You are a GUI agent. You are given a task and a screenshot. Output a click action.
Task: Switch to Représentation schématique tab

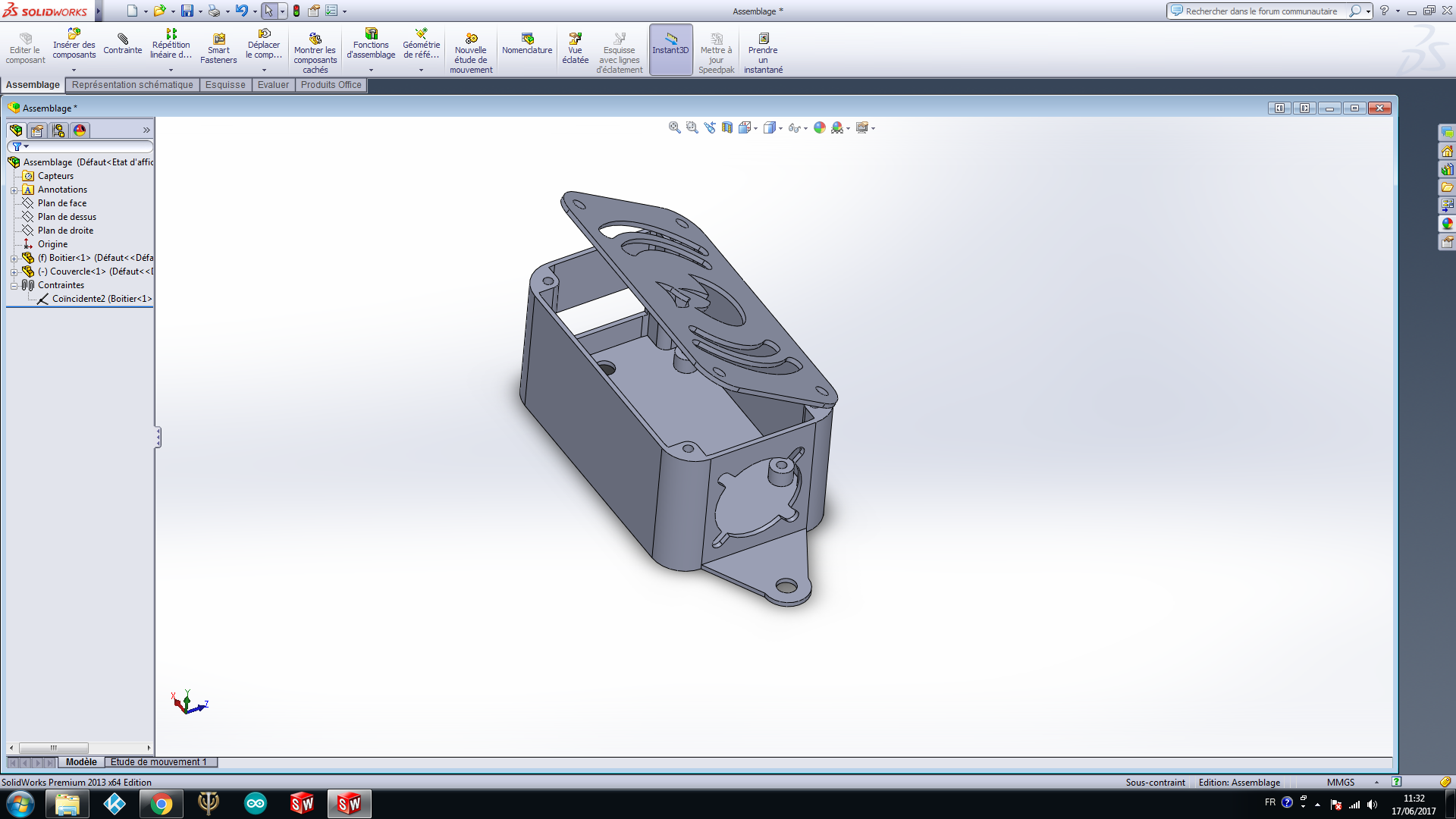(133, 85)
